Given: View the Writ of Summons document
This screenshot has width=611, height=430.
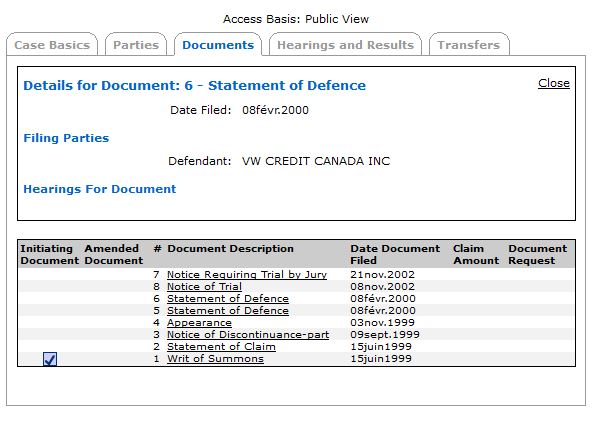Looking at the screenshot, I should 215,359.
